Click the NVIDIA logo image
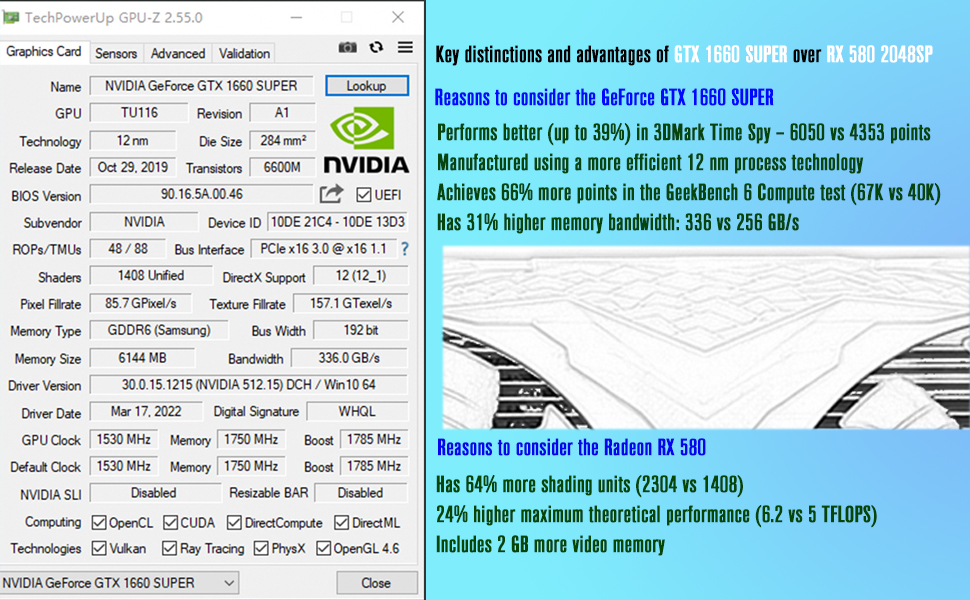This screenshot has width=970, height=600. 366,140
